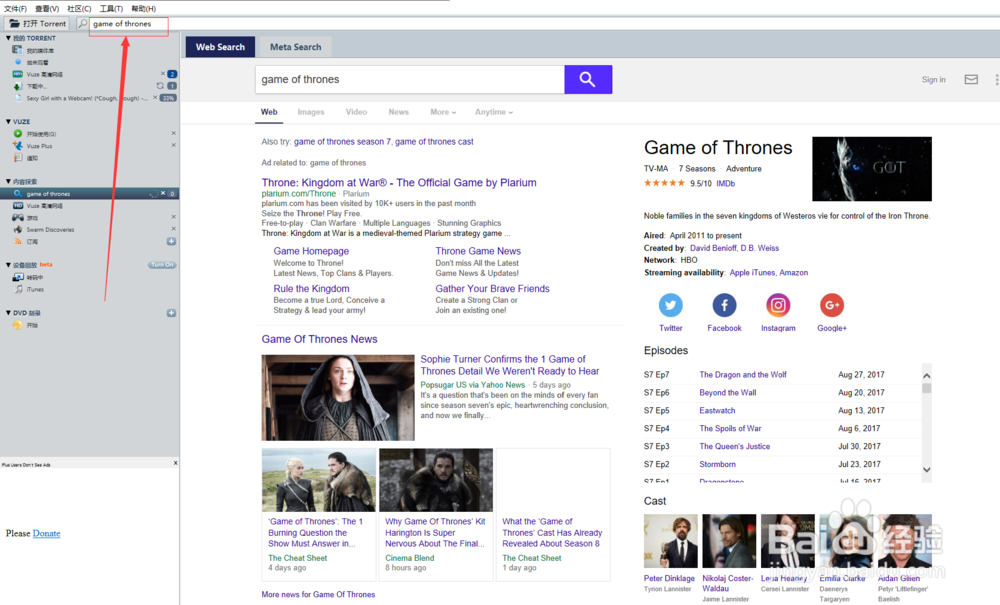Close the game of thrones sidebar search

pyautogui.click(x=163, y=193)
